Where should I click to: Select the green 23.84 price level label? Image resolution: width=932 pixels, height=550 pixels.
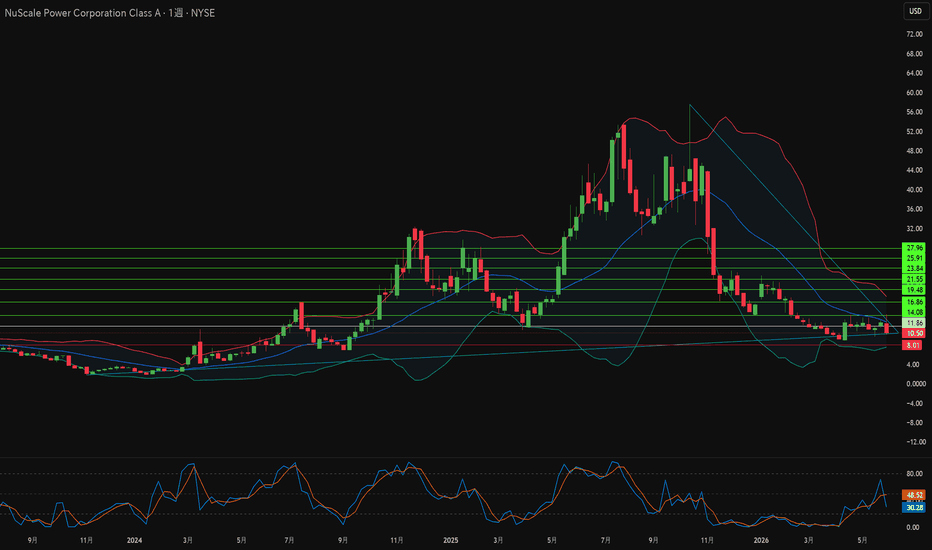[914, 269]
